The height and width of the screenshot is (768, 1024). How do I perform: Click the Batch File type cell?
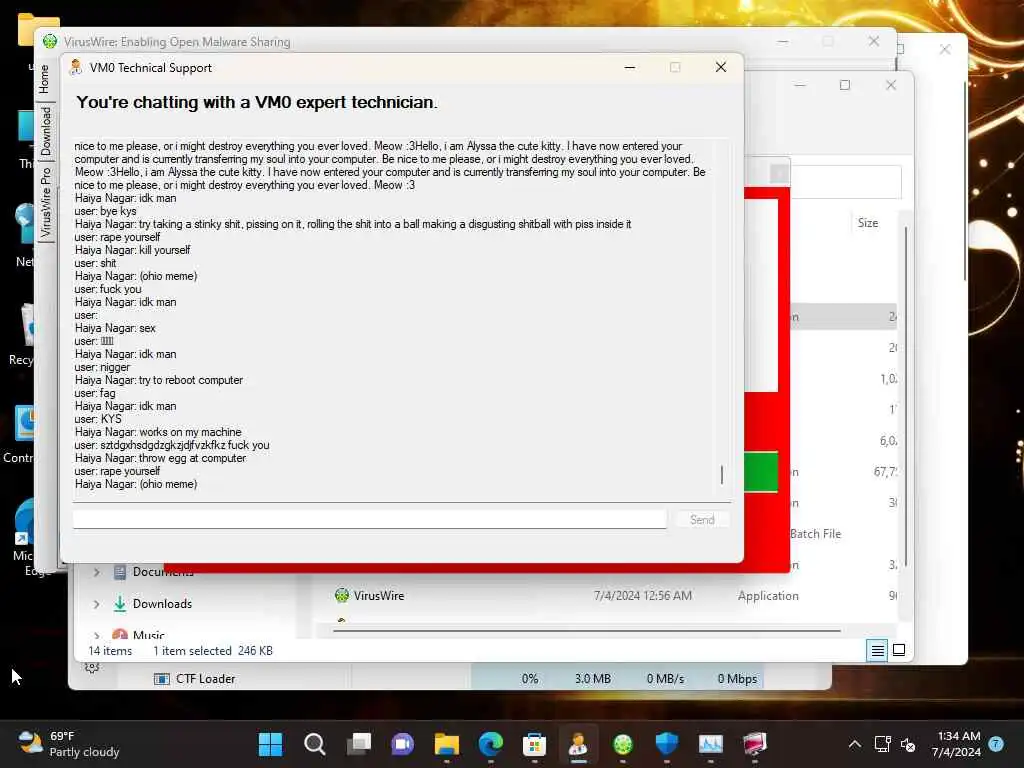(815, 534)
